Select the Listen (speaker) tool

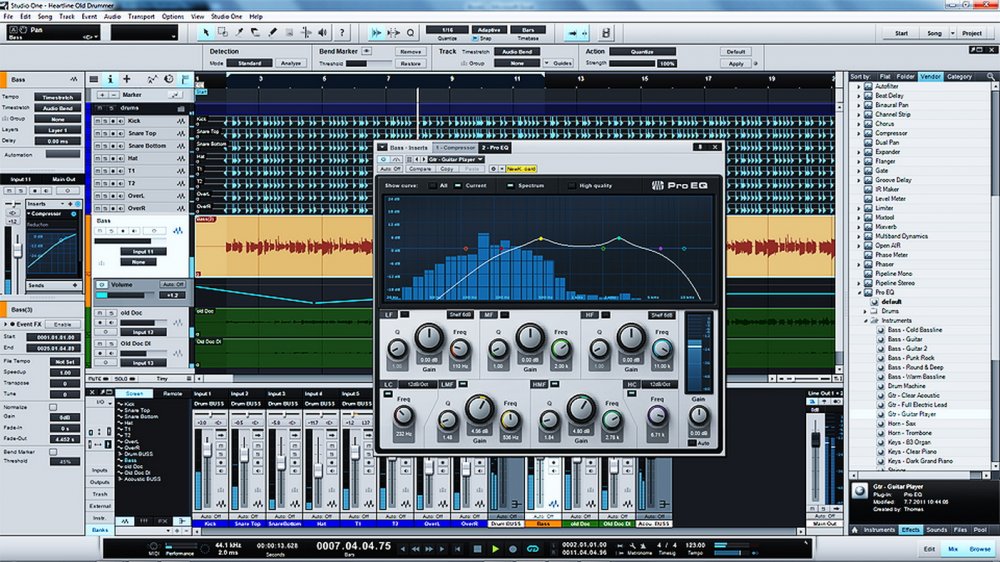coord(323,33)
